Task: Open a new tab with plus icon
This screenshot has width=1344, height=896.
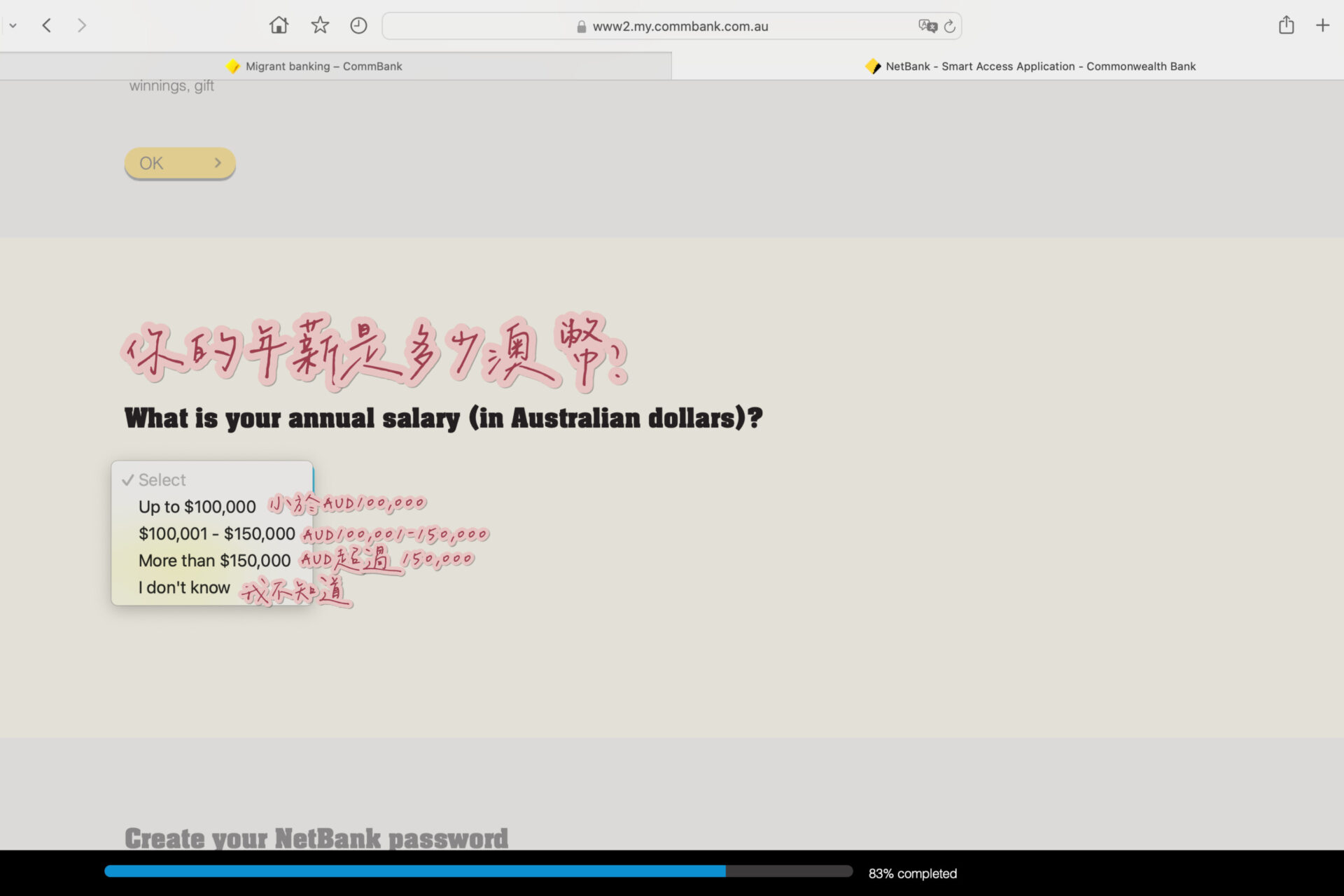Action: click(x=1322, y=26)
